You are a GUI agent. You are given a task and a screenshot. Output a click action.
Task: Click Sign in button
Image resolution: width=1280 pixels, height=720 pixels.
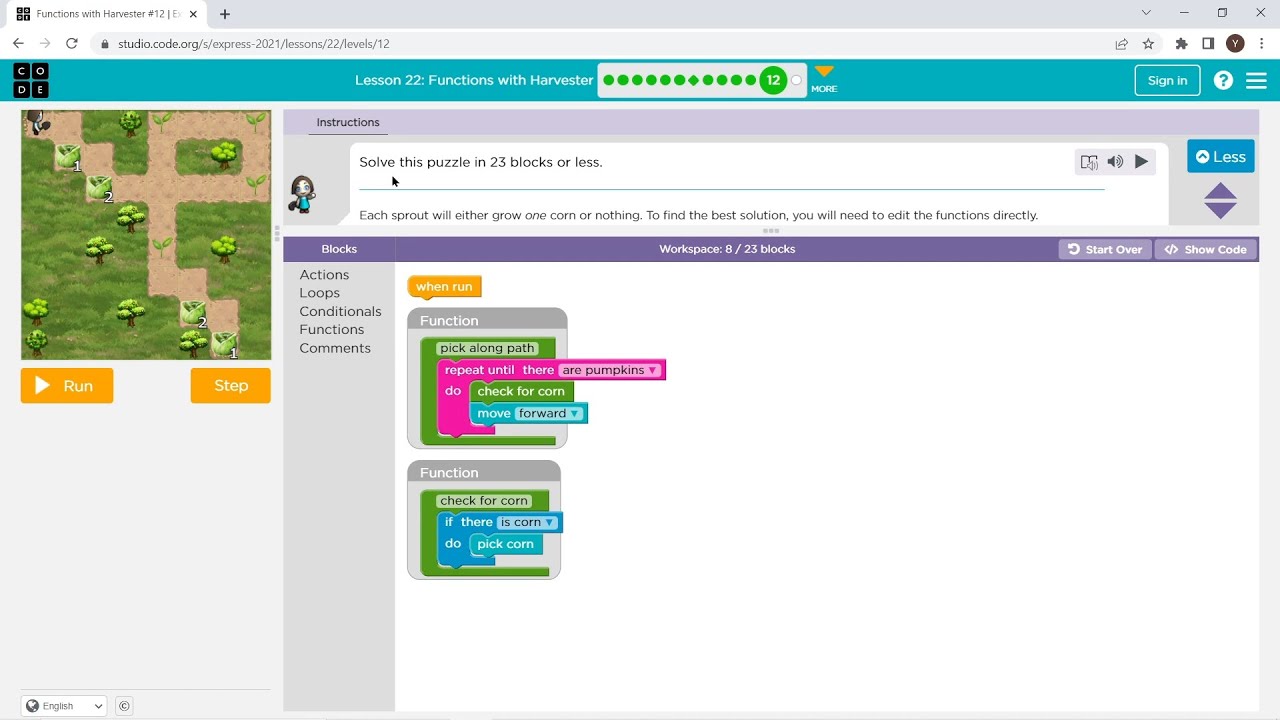[1167, 81]
